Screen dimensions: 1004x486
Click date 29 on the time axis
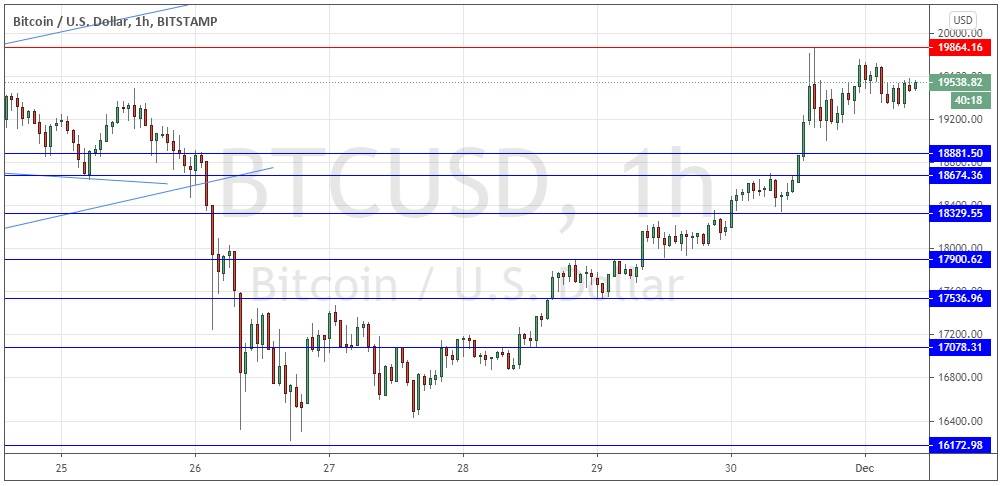(597, 468)
